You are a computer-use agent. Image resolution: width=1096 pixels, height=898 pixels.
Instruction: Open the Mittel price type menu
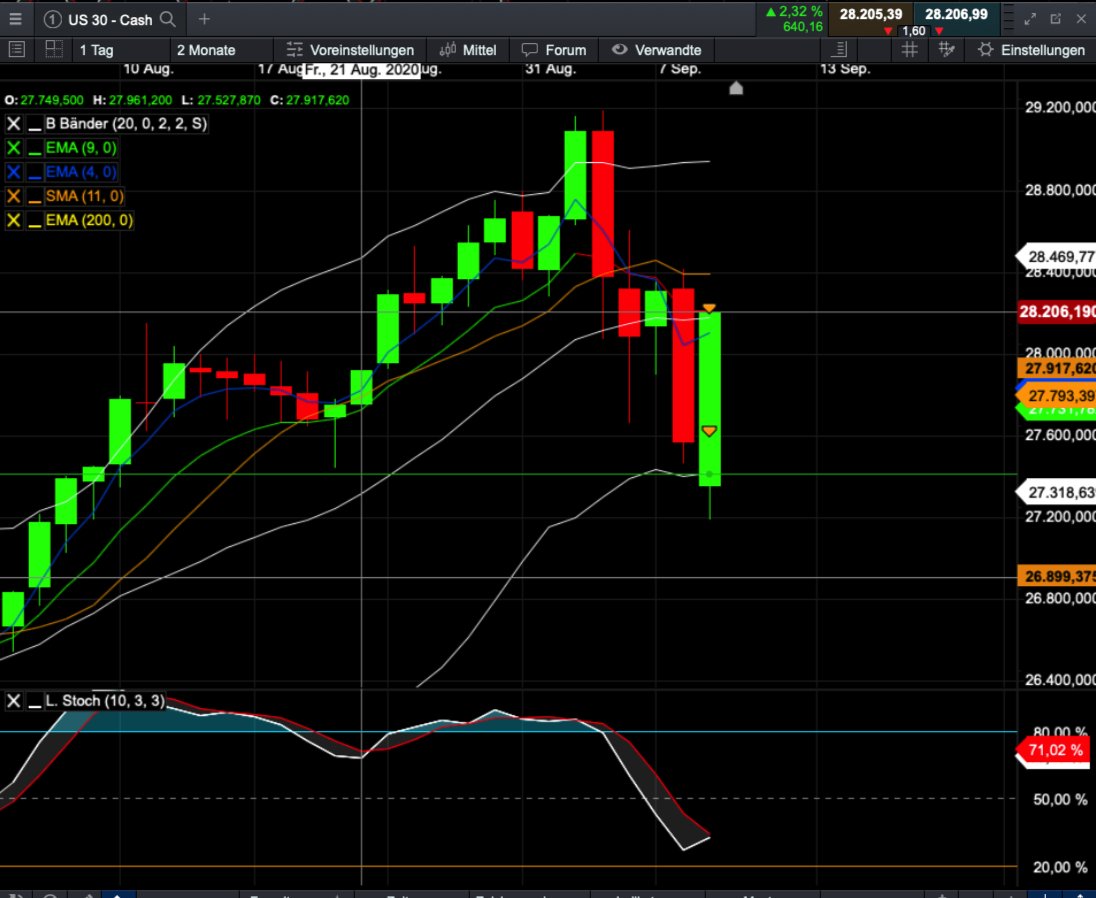(468, 50)
